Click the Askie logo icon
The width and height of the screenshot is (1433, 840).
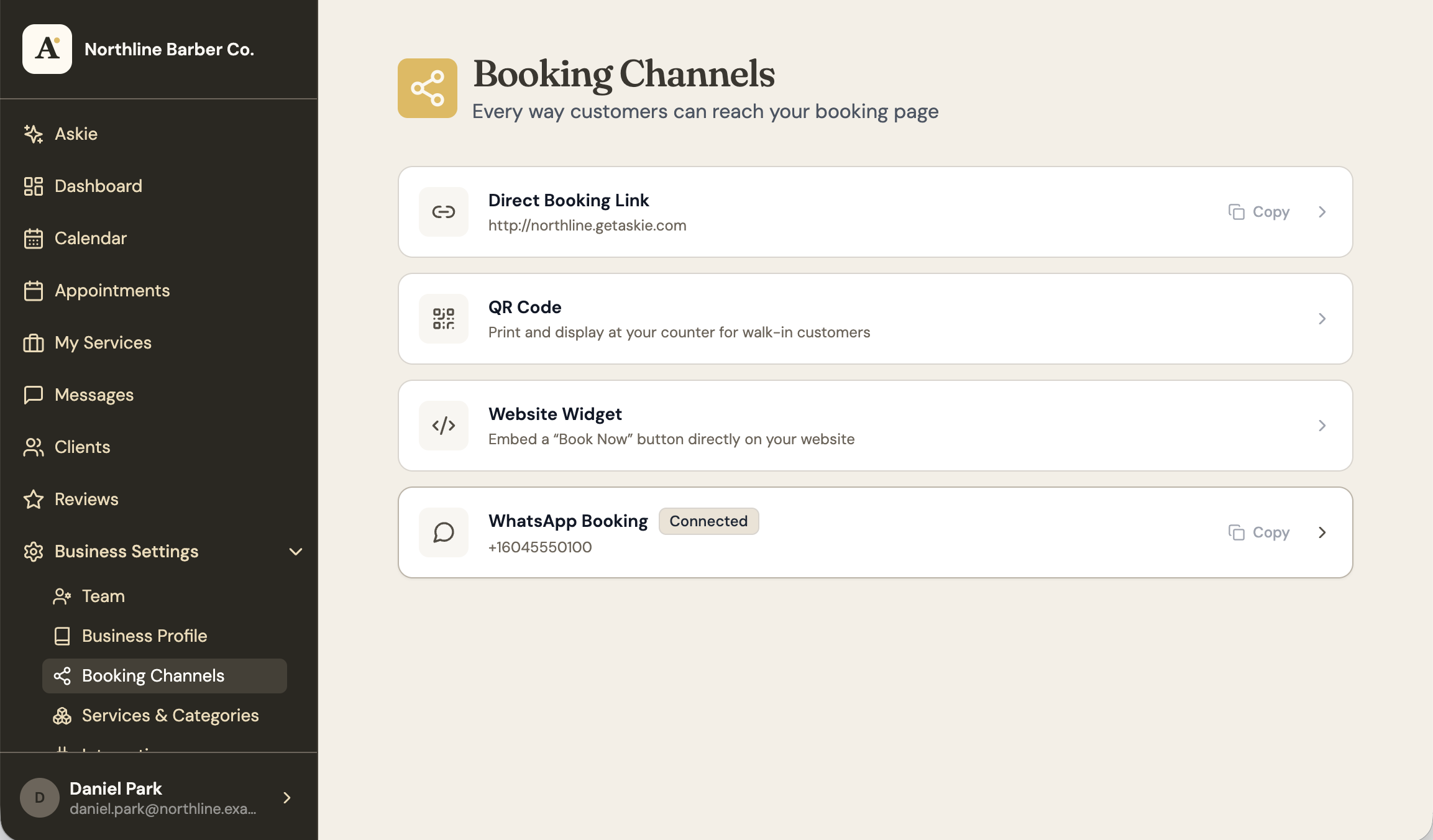point(47,49)
